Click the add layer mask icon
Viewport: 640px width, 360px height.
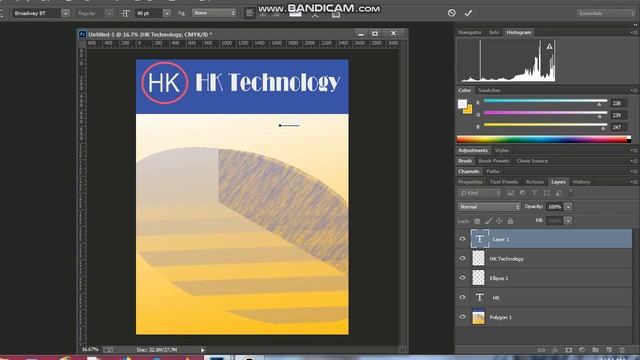pos(569,350)
